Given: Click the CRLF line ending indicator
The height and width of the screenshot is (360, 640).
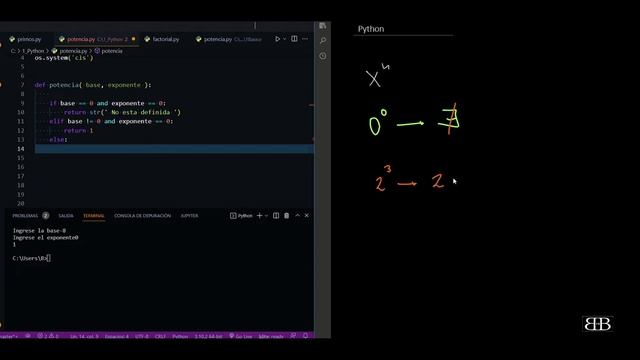Looking at the screenshot, I should click(160, 336).
